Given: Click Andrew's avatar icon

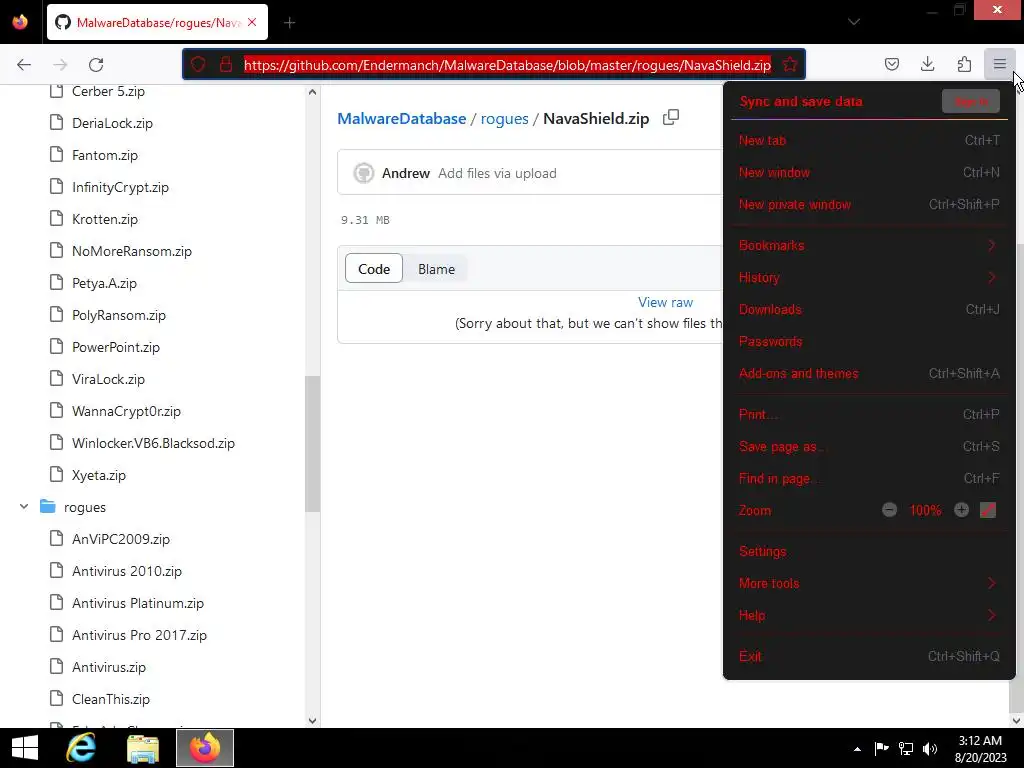Looking at the screenshot, I should click(x=364, y=173).
